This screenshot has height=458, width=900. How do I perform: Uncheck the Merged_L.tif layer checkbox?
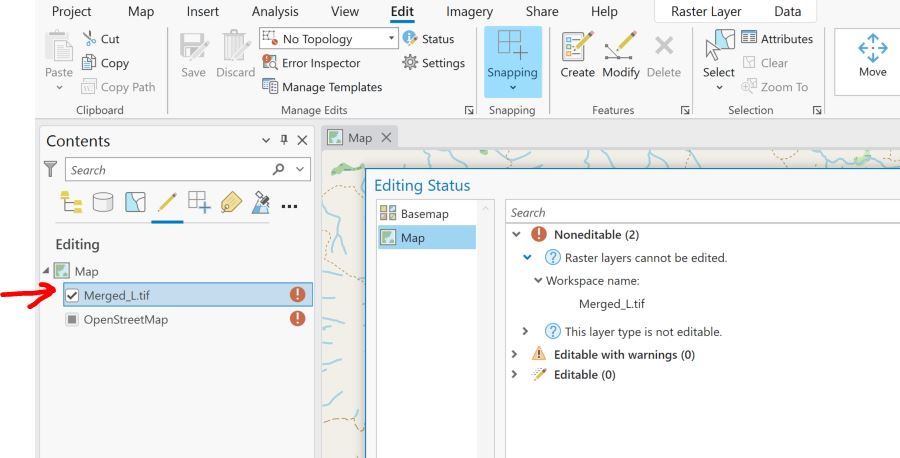[72, 295]
